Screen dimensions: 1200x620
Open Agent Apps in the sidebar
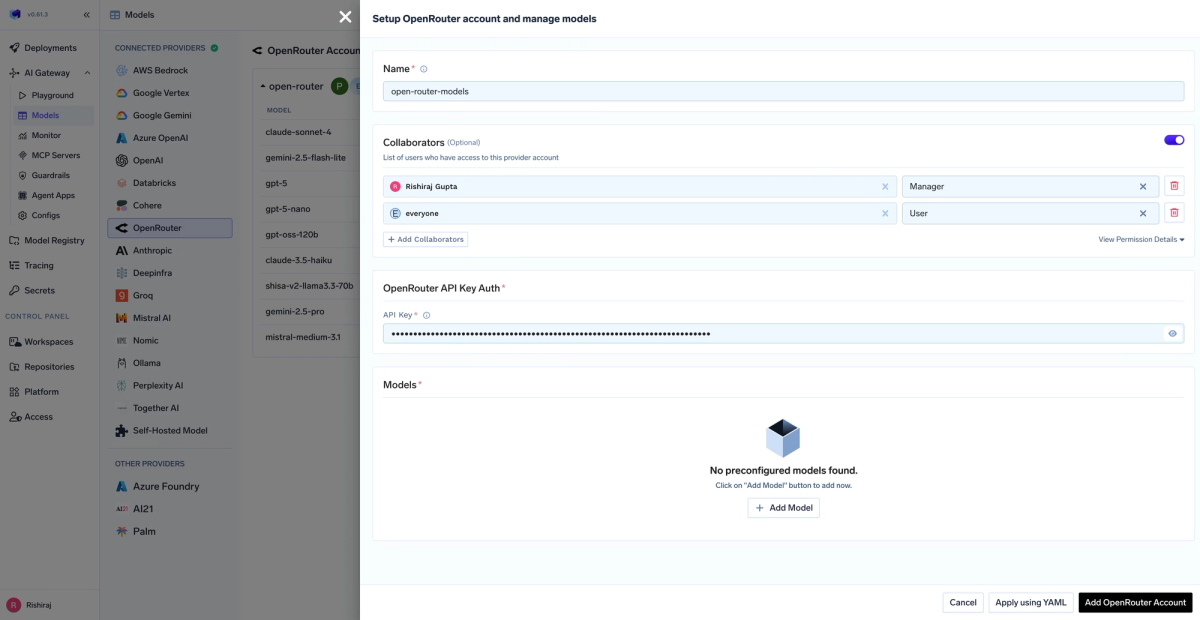(53, 195)
